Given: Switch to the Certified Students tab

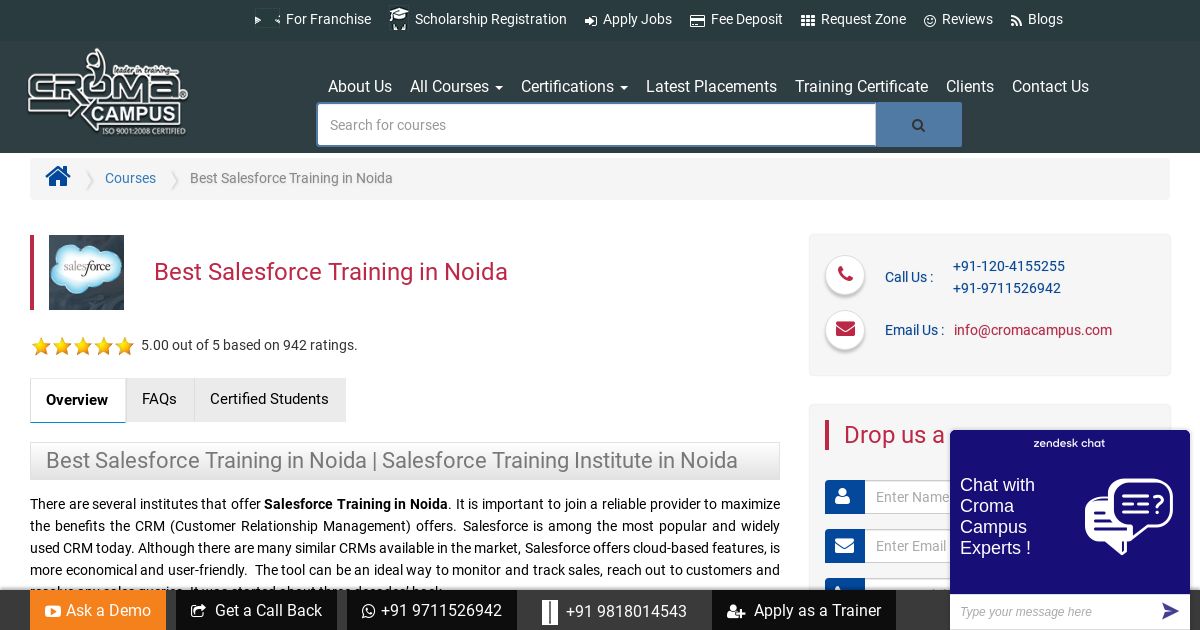Looking at the screenshot, I should tap(269, 399).
